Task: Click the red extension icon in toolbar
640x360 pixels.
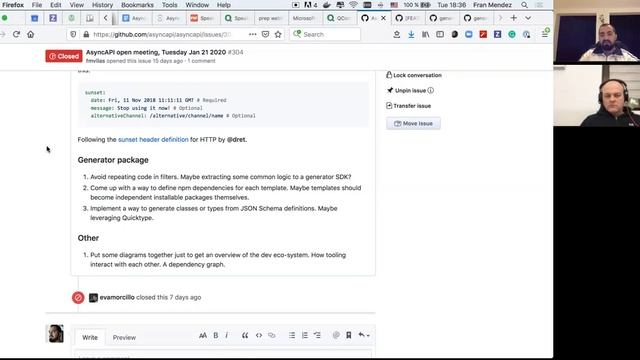Action: pos(483,35)
